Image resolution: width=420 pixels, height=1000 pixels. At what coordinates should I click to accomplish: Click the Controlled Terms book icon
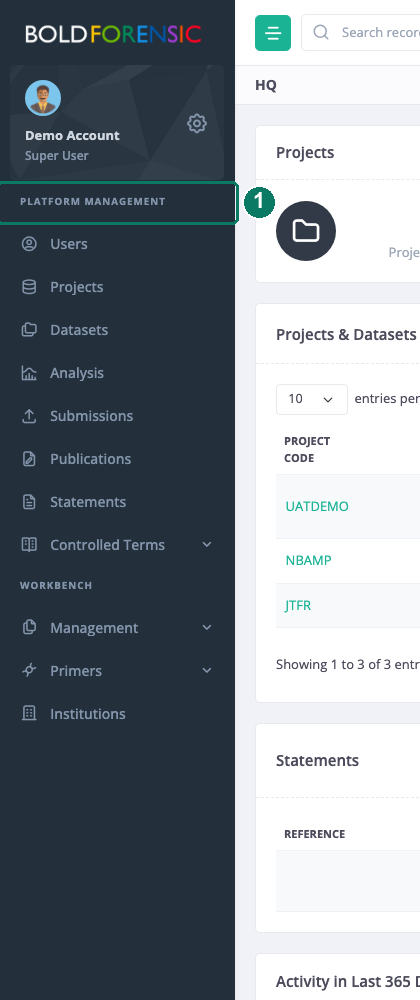click(x=29, y=545)
